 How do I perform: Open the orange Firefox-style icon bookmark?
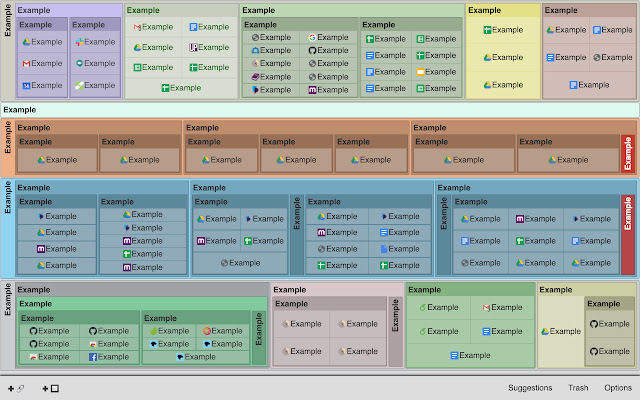coord(223,331)
